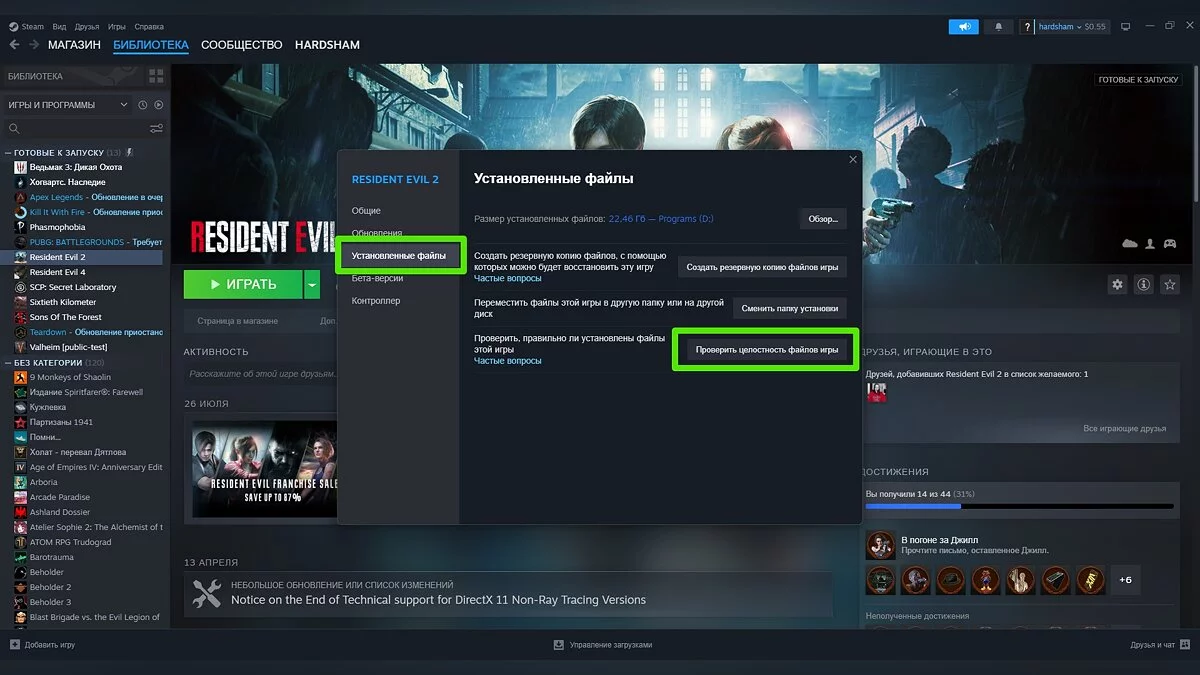
Task: Open Частые вопросы link under backup description
Action: click(507, 278)
